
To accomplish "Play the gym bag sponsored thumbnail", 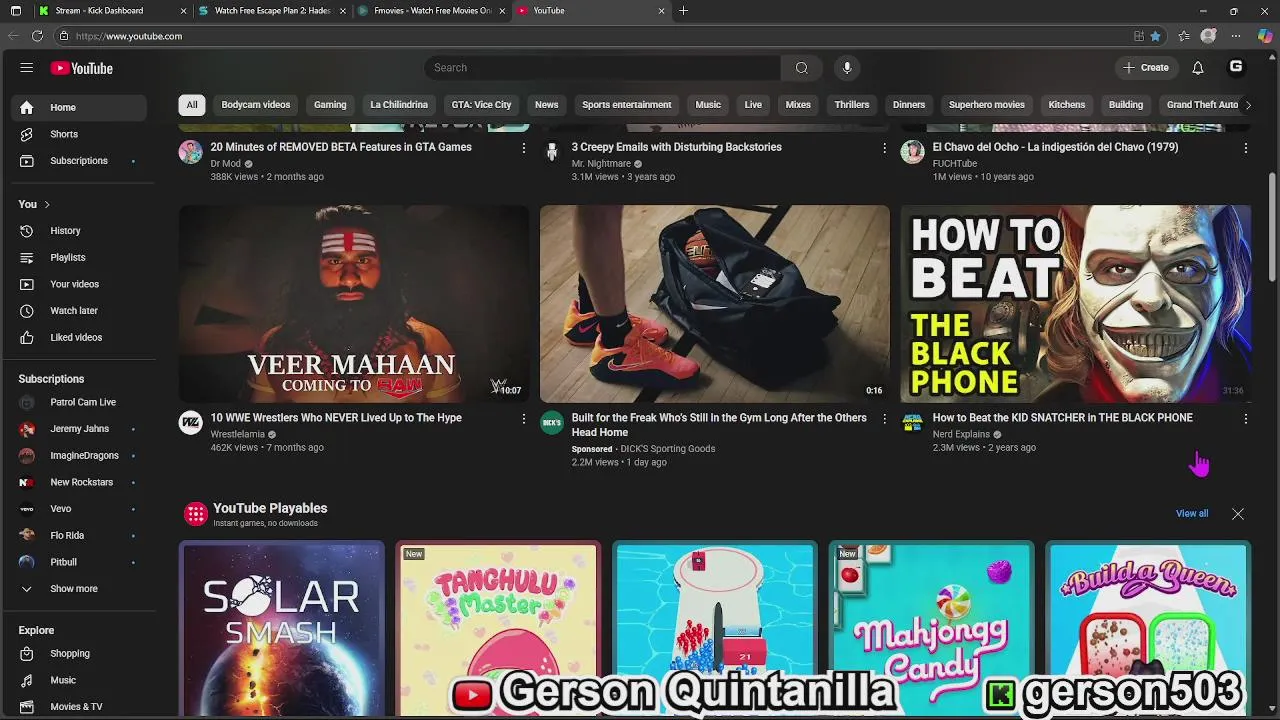I will 715,304.
